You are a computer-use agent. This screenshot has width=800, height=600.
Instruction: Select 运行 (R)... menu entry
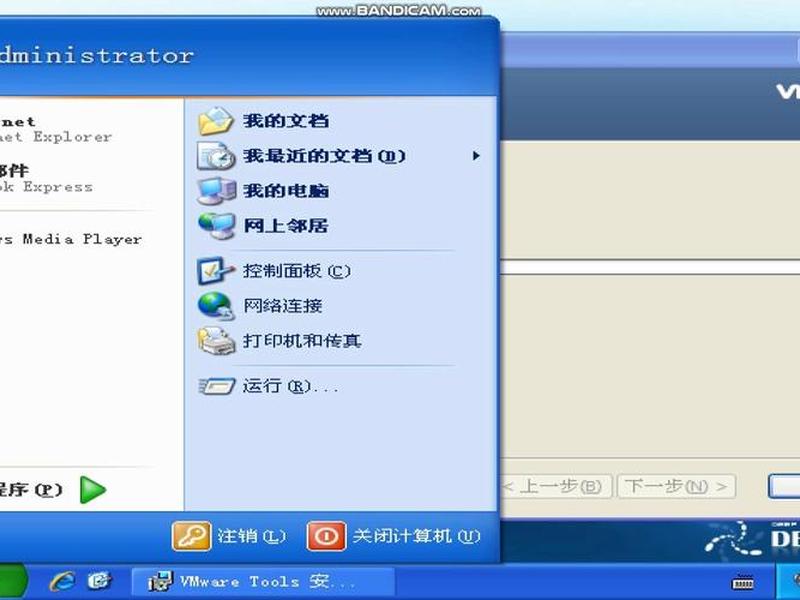pyautogui.click(x=290, y=386)
